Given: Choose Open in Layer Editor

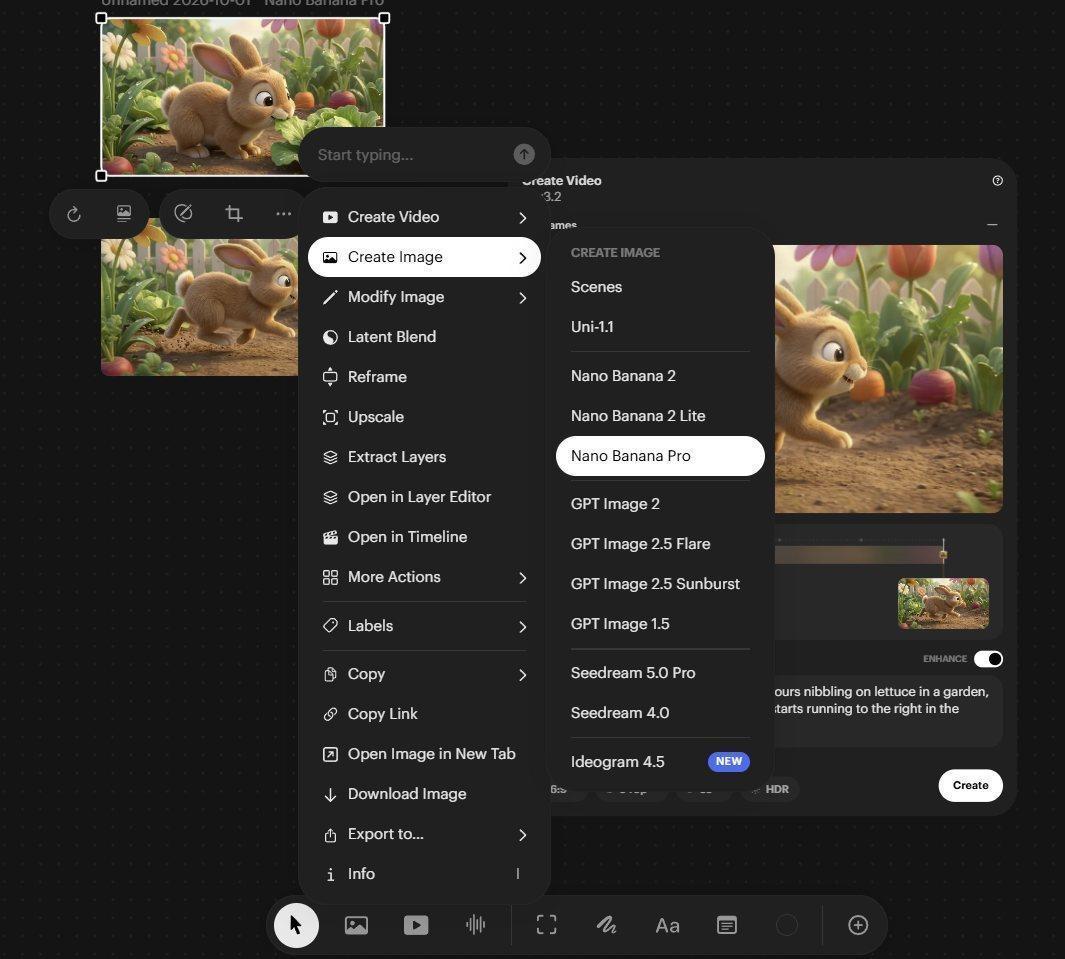Looking at the screenshot, I should pos(425,497).
